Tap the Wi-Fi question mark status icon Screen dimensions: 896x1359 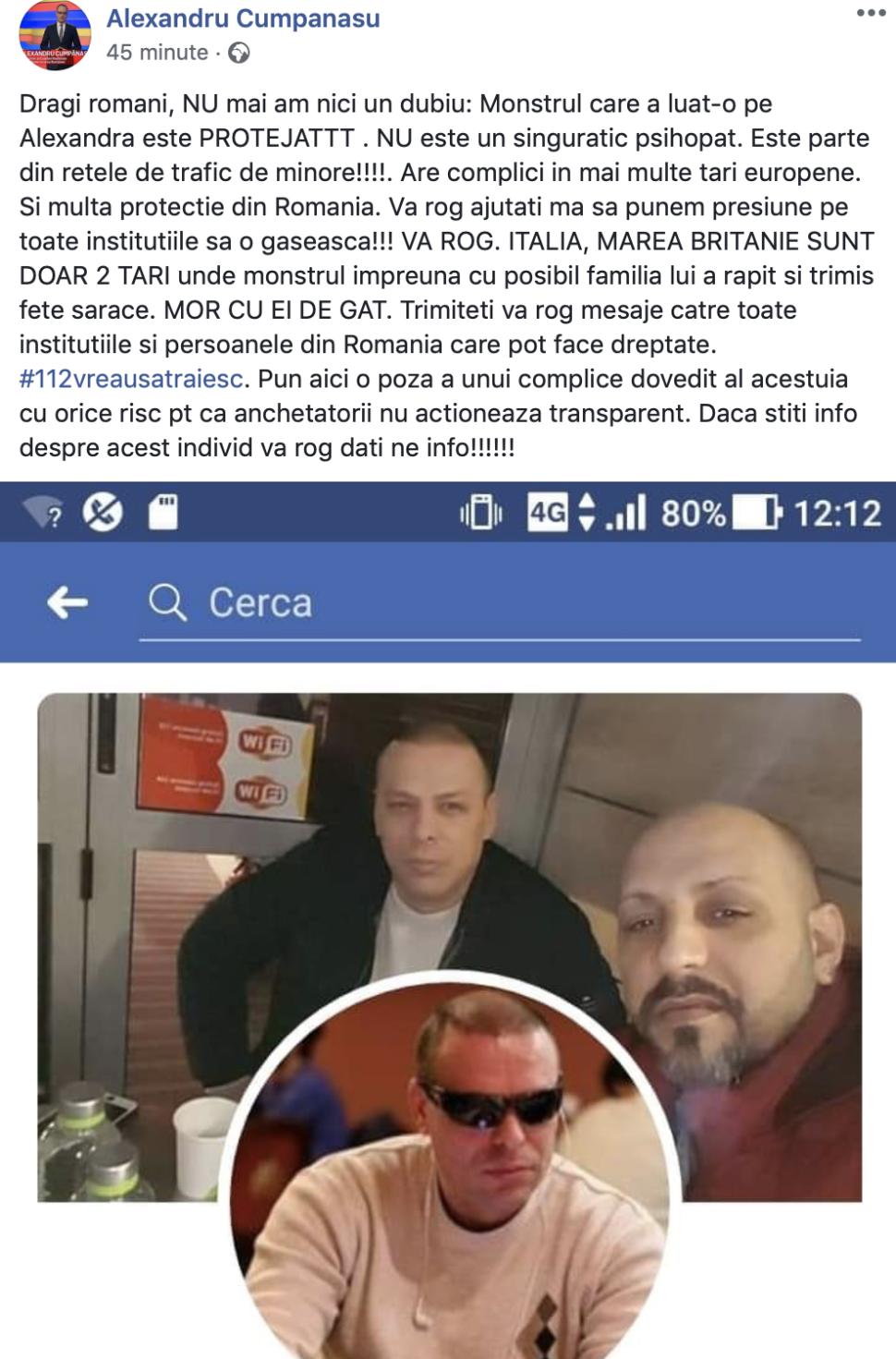(43, 512)
